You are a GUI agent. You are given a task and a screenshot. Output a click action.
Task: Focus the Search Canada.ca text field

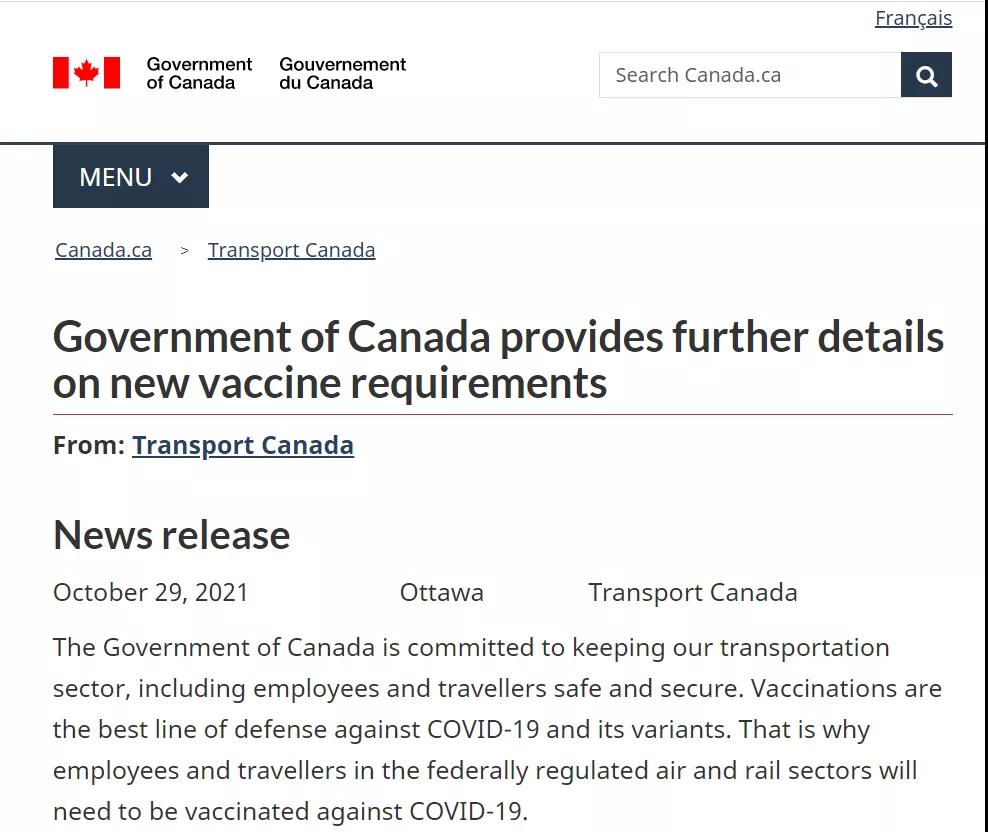tap(750, 75)
